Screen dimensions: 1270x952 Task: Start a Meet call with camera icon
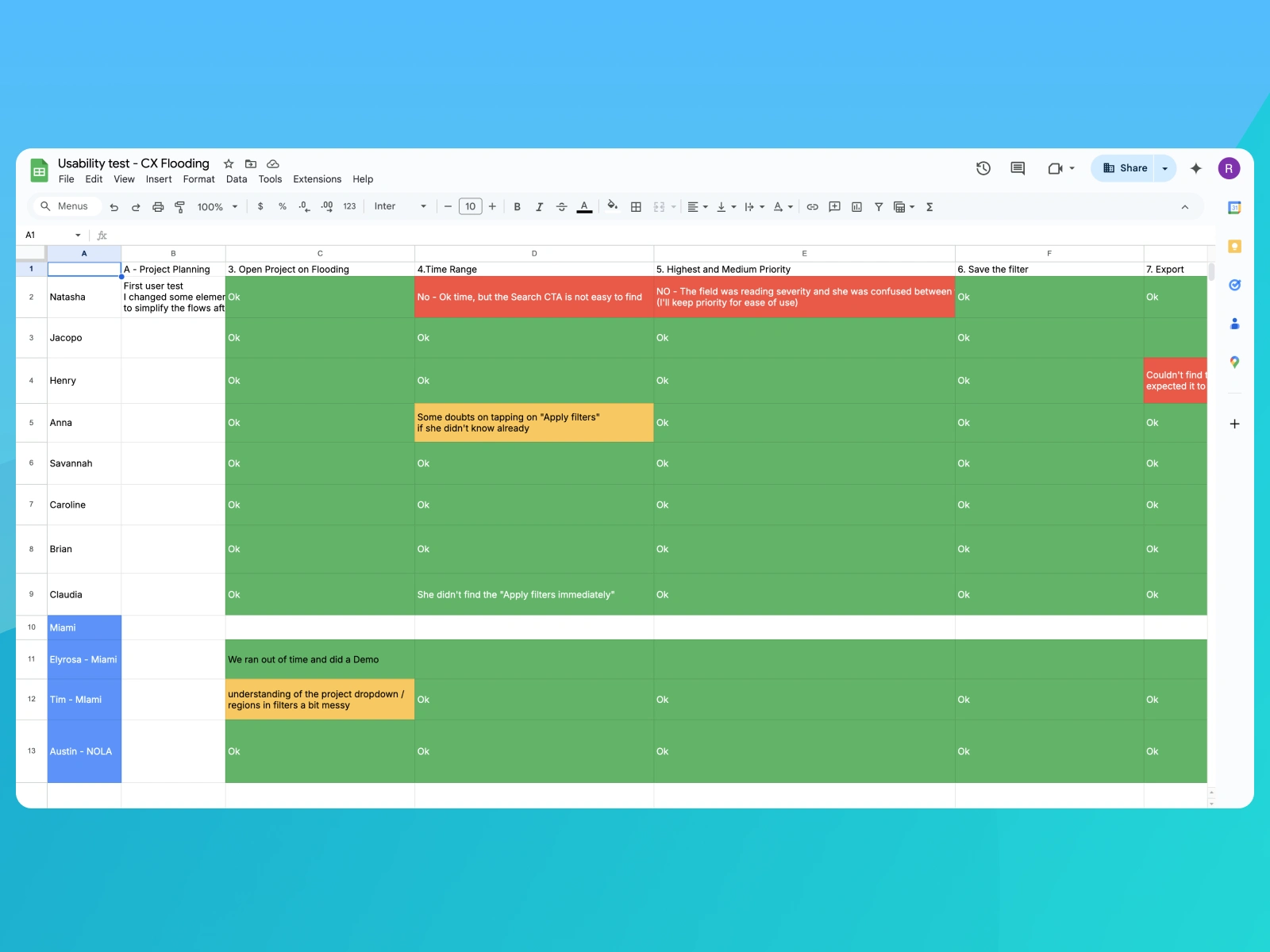click(x=1055, y=168)
